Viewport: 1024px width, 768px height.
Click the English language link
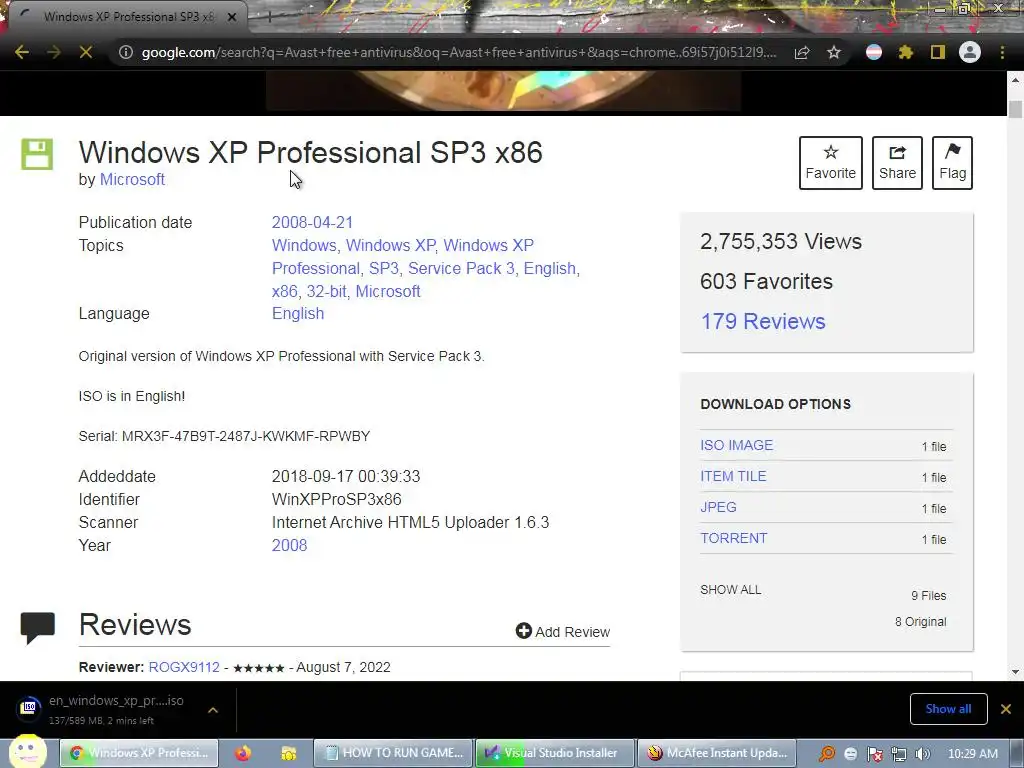(298, 313)
